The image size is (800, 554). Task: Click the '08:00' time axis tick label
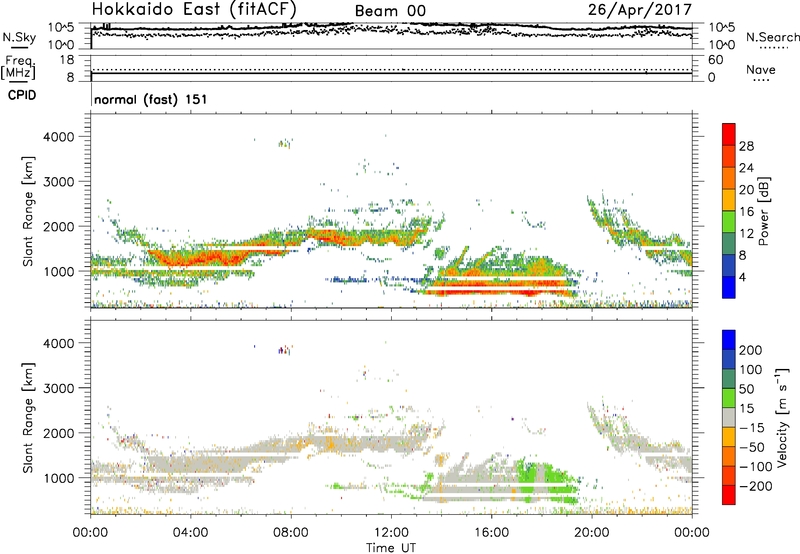click(291, 533)
